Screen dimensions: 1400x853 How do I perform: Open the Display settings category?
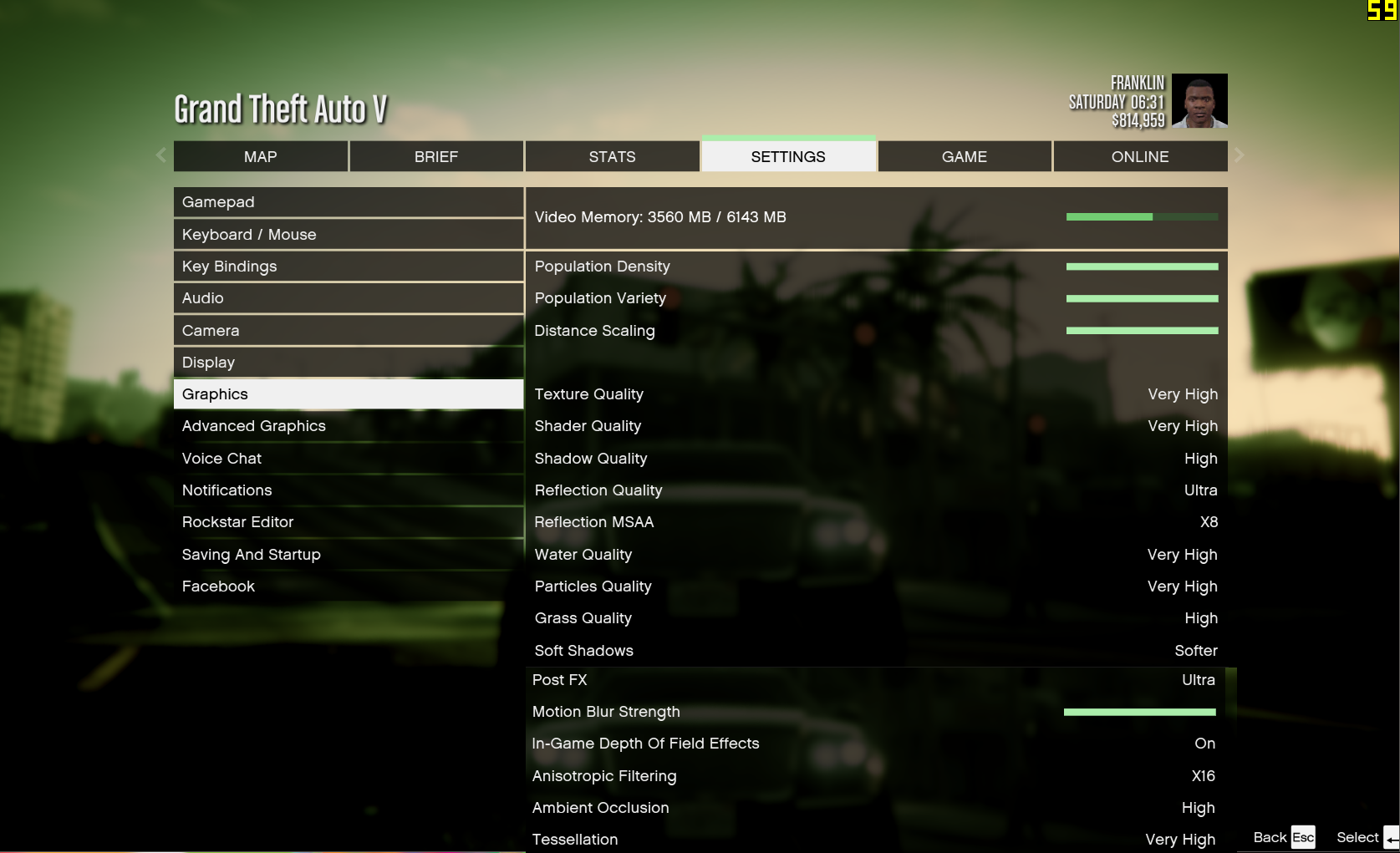click(349, 363)
